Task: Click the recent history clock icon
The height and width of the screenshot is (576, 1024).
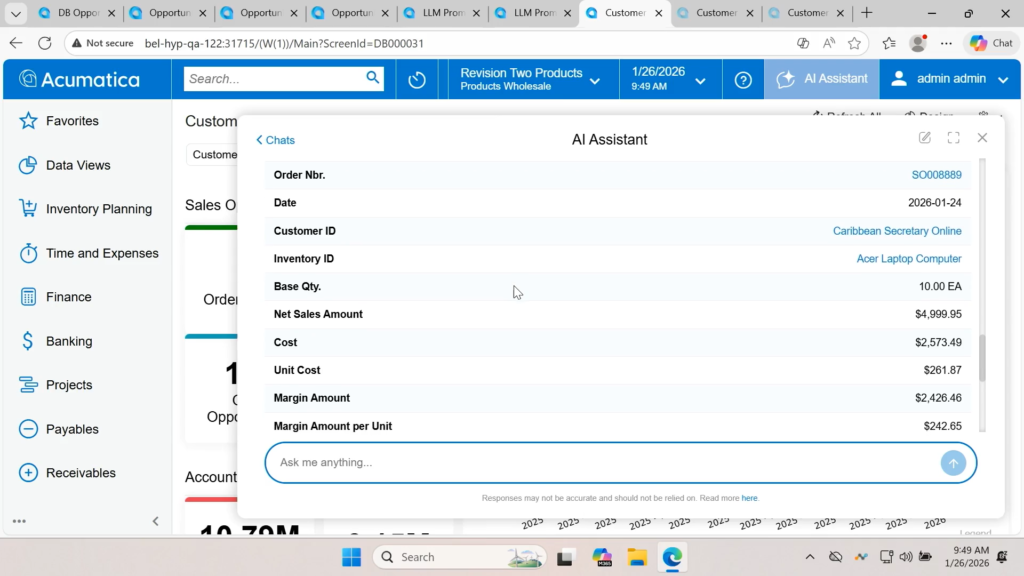Action: click(417, 80)
